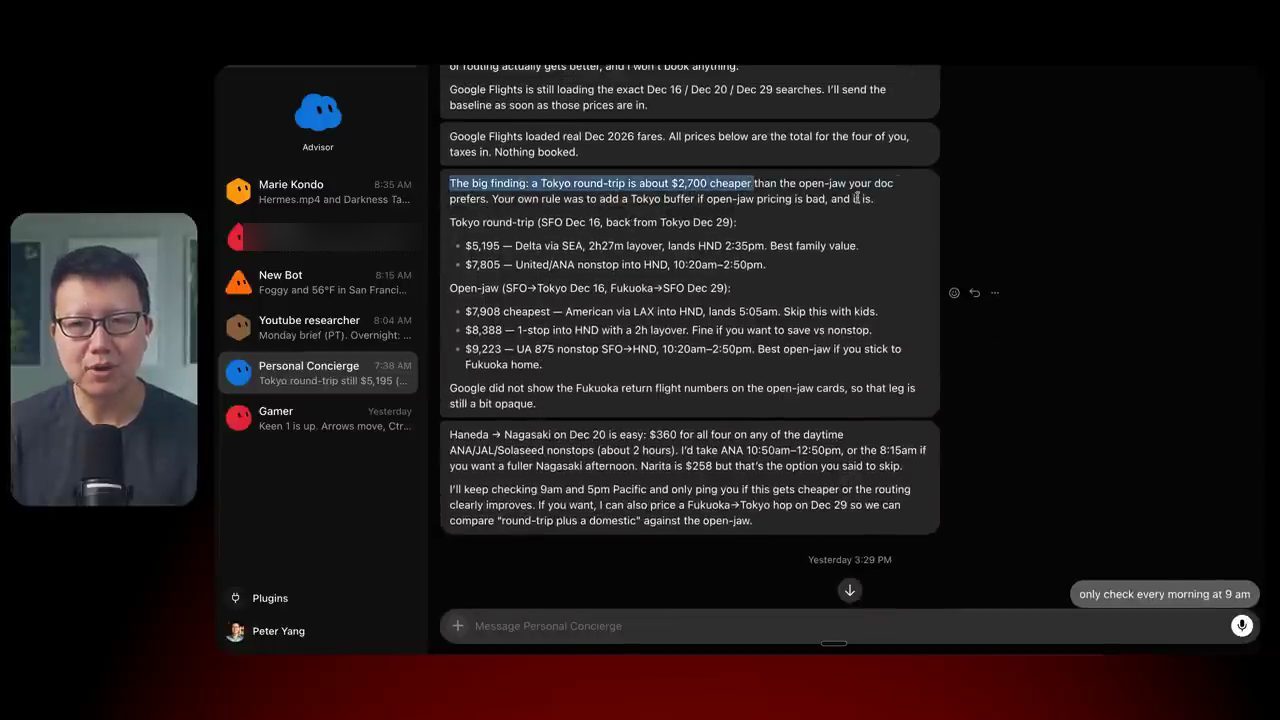1280x720 pixels.
Task: Click the 'Yesterday 3:29 PM' timestamp
Action: (x=850, y=560)
